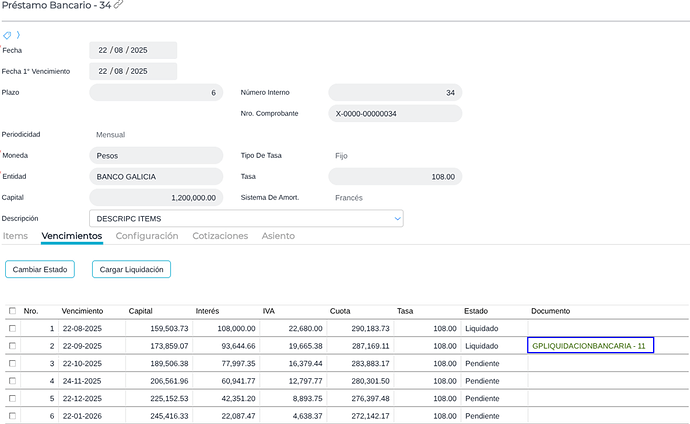Toggle the select-all checkbox in table header
Image resolution: width=690 pixels, height=424 pixels.
pyautogui.click(x=12, y=311)
